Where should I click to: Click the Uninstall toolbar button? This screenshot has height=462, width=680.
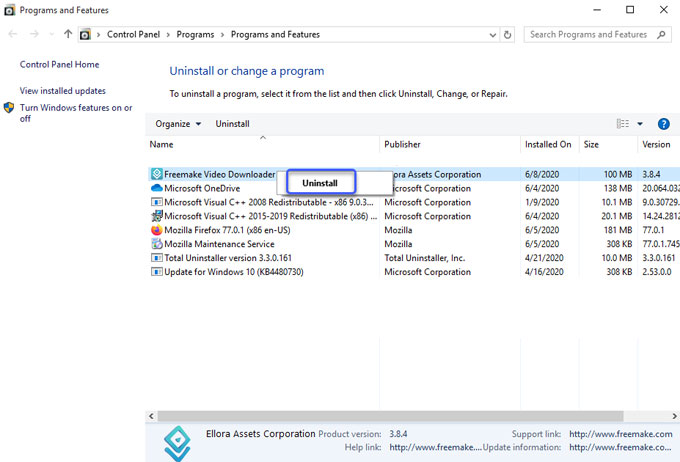[232, 124]
